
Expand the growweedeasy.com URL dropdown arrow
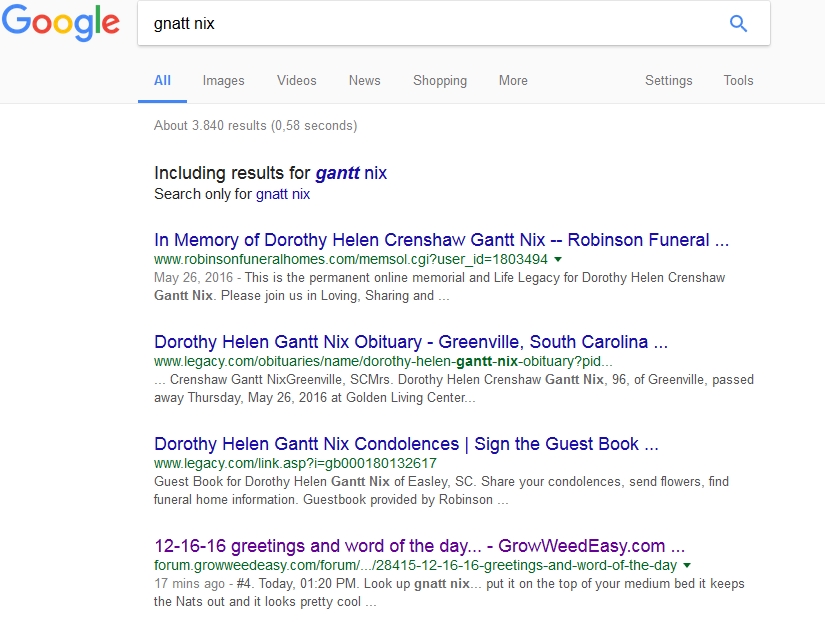click(x=687, y=566)
